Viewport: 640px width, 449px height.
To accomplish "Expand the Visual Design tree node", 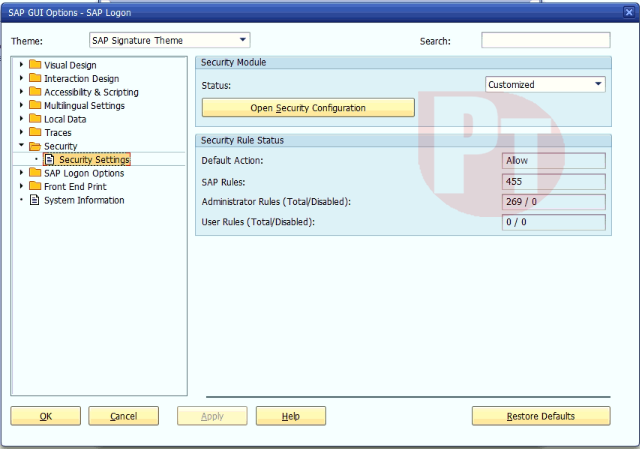I will coord(21,64).
